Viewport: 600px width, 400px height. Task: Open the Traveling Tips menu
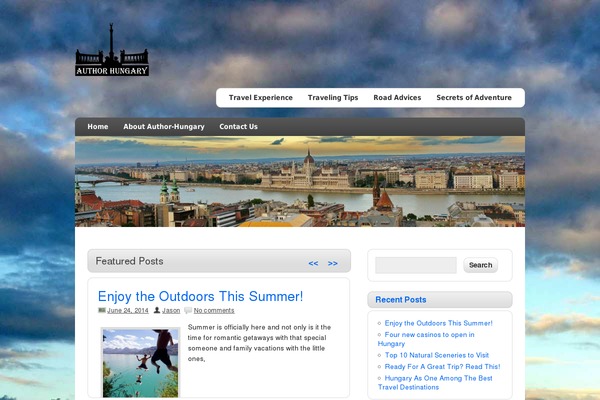[333, 98]
